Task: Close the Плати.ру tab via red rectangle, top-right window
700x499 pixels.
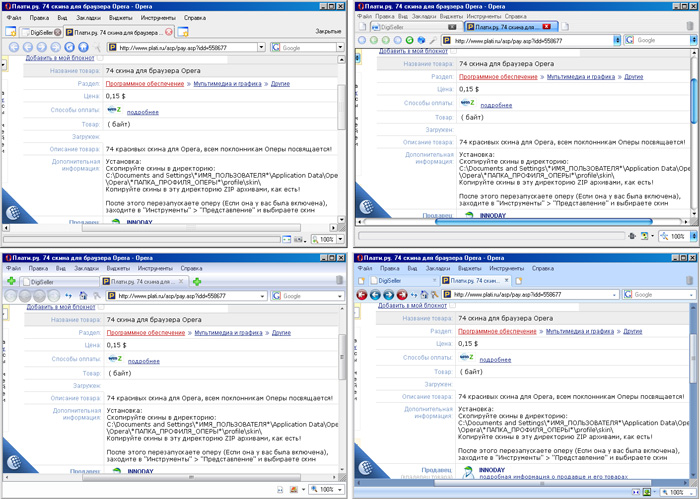Action: pos(546,27)
